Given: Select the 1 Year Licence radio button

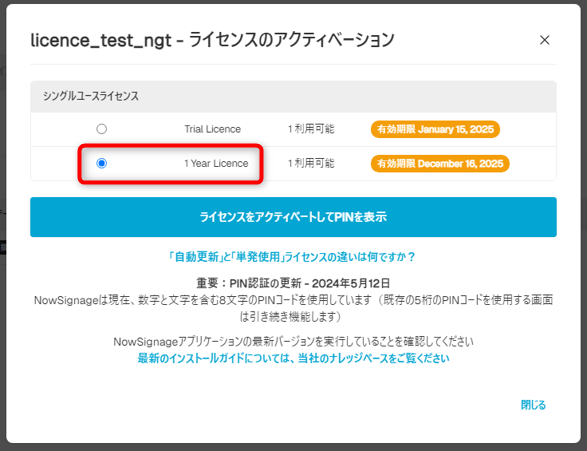Looking at the screenshot, I should (101, 163).
